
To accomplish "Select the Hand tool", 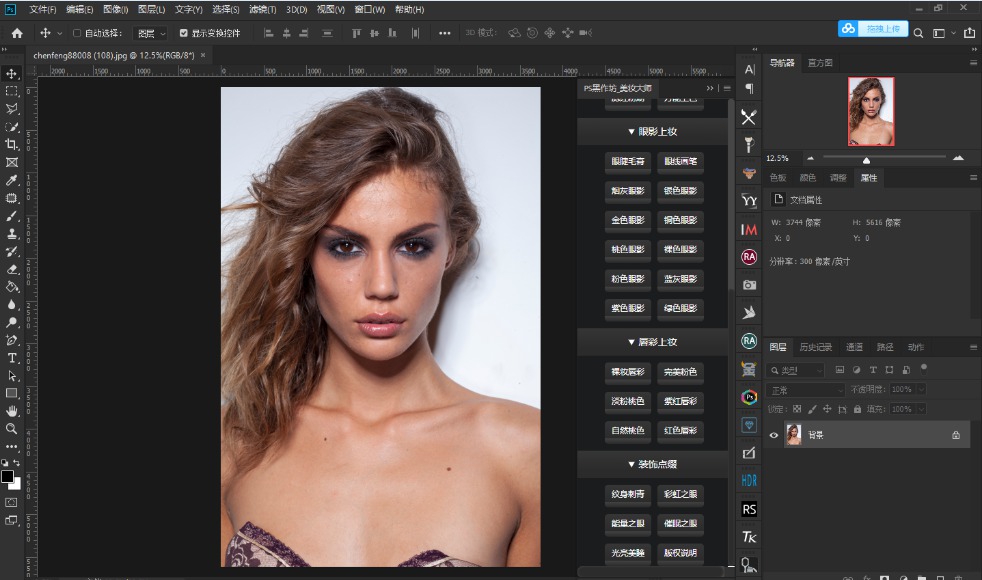I will [11, 412].
